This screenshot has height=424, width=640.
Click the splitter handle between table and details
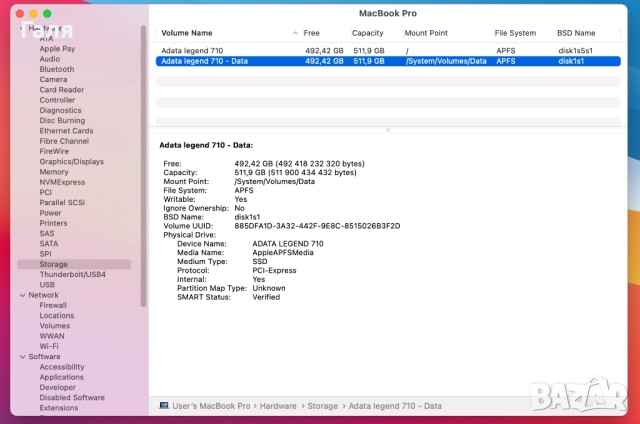click(388, 130)
